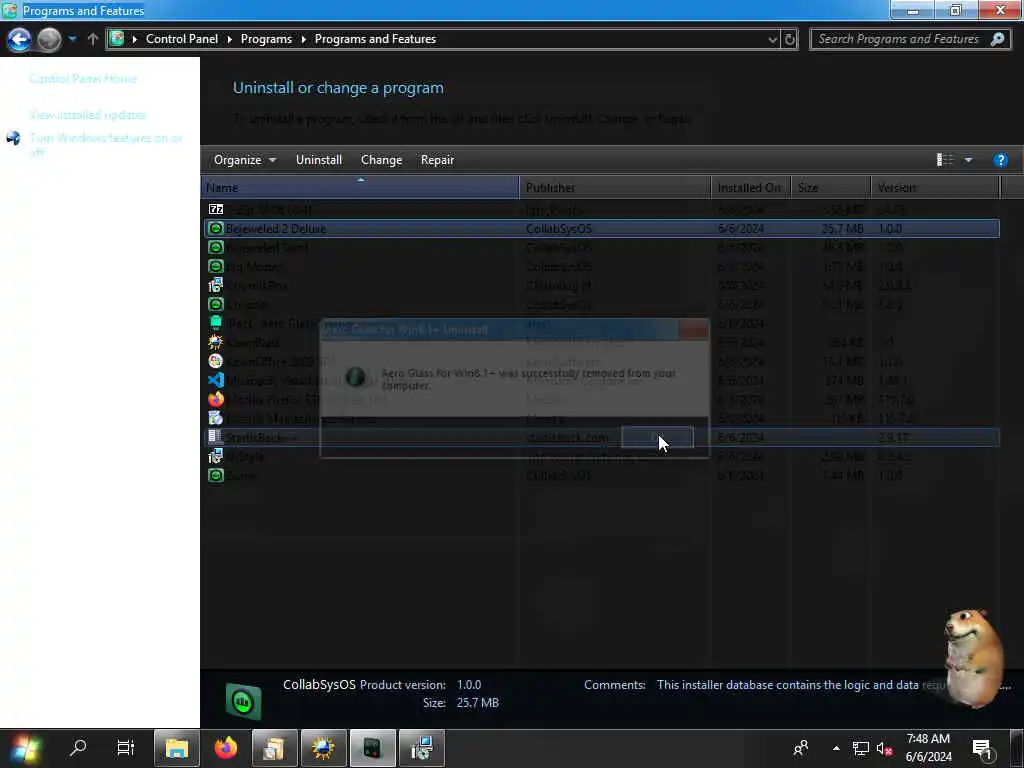This screenshot has height=768, width=1024.
Task: Sort by the Size column header
Action: point(831,187)
